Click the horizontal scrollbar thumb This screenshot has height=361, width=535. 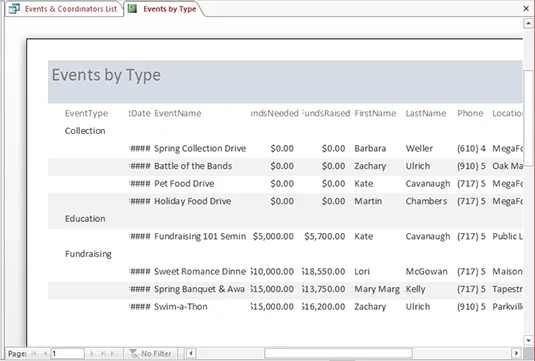coord(338,353)
